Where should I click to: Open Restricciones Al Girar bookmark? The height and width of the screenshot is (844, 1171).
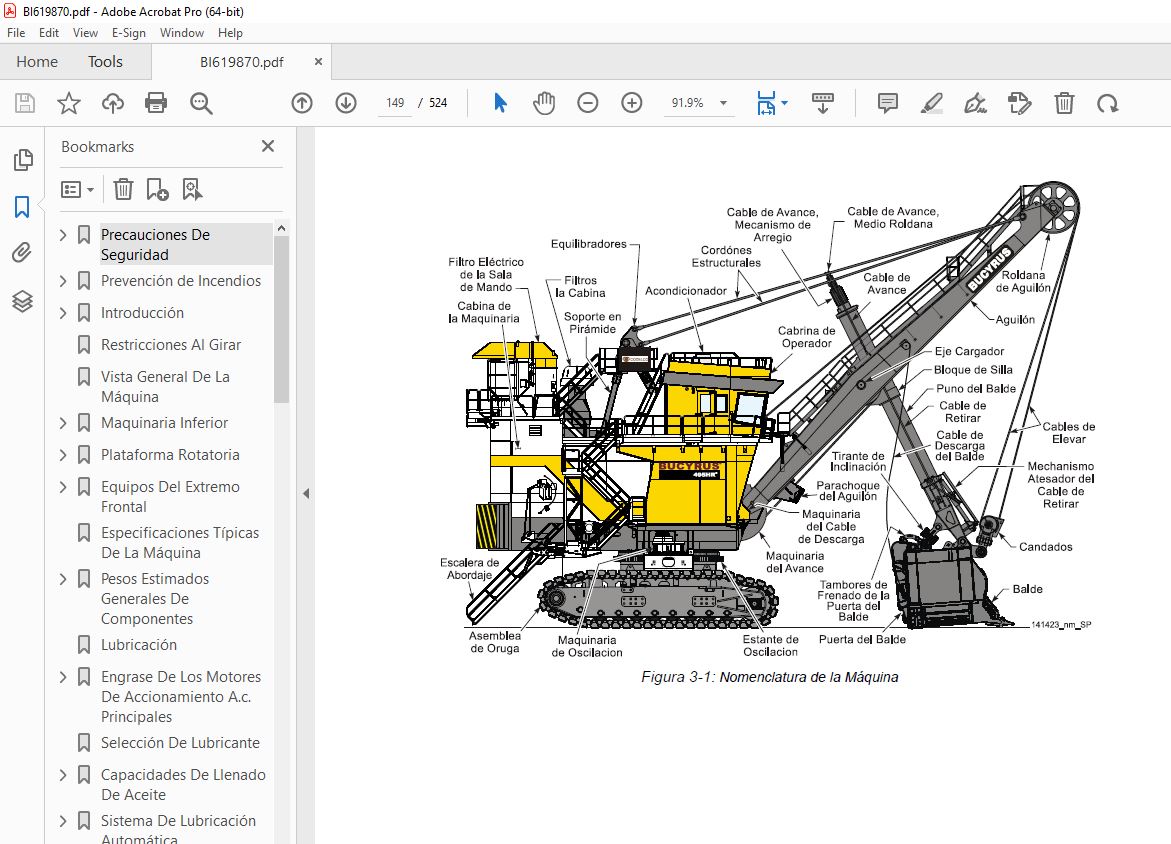tap(171, 345)
